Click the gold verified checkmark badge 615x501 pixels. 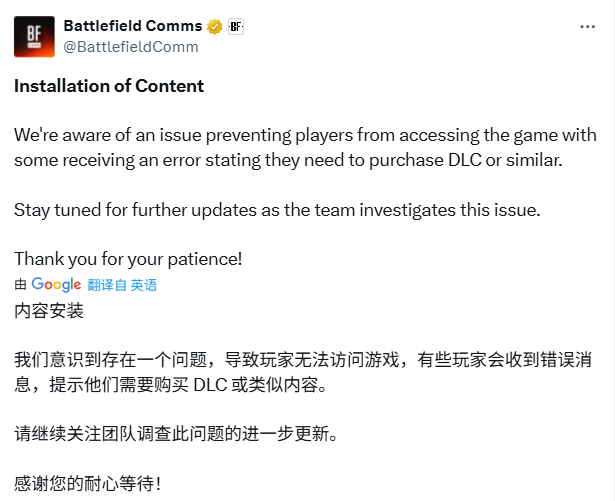coord(215,27)
